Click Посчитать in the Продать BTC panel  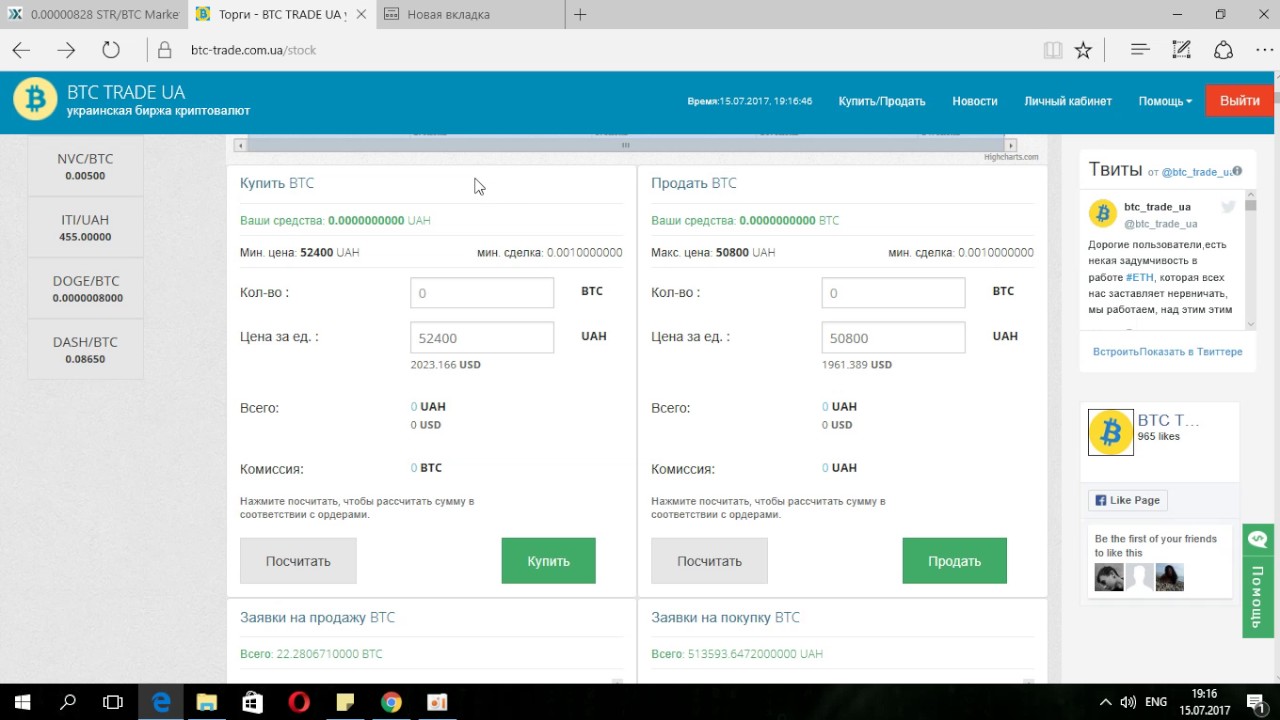pos(709,561)
